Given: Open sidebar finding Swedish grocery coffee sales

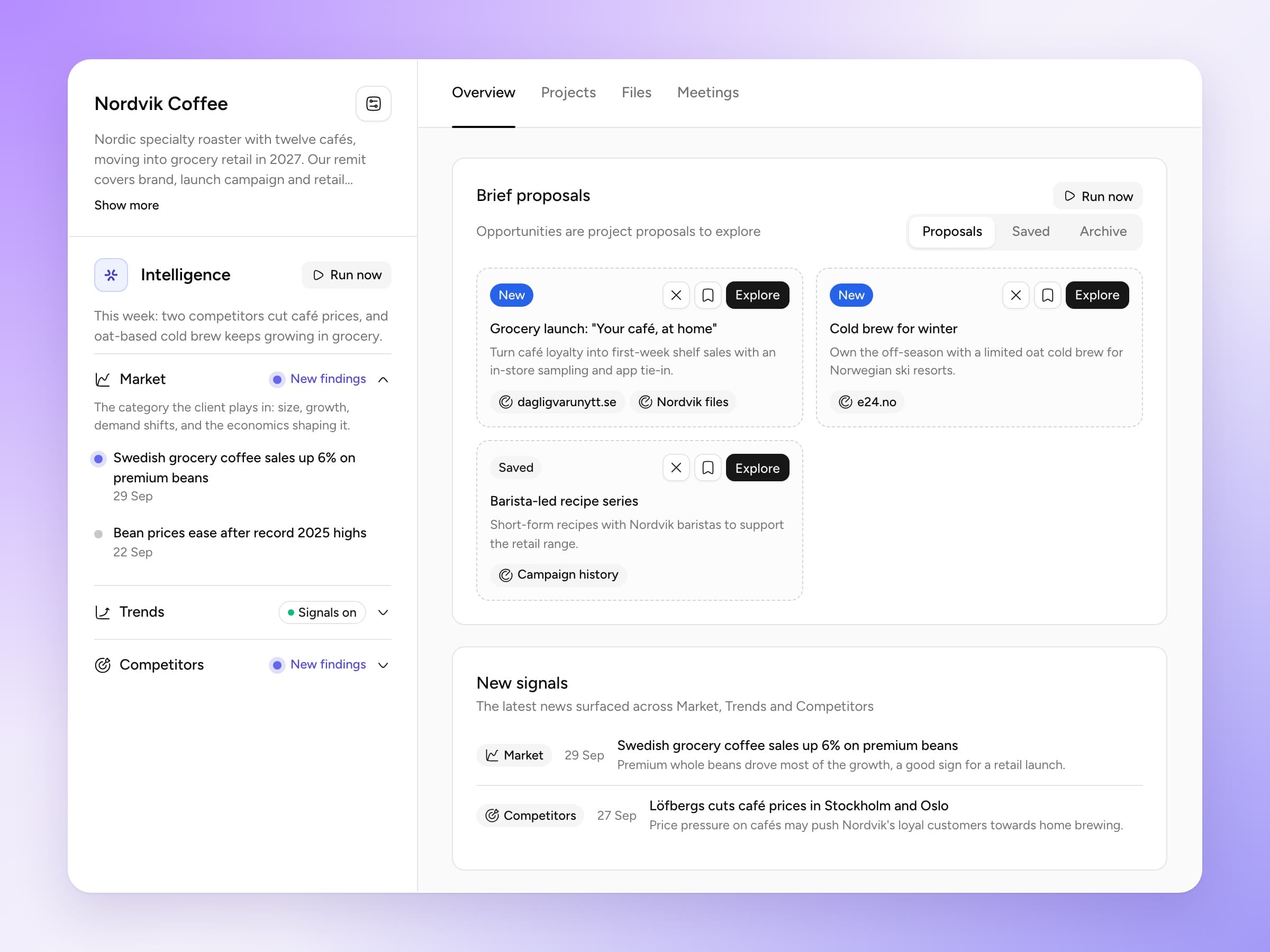Looking at the screenshot, I should point(234,468).
